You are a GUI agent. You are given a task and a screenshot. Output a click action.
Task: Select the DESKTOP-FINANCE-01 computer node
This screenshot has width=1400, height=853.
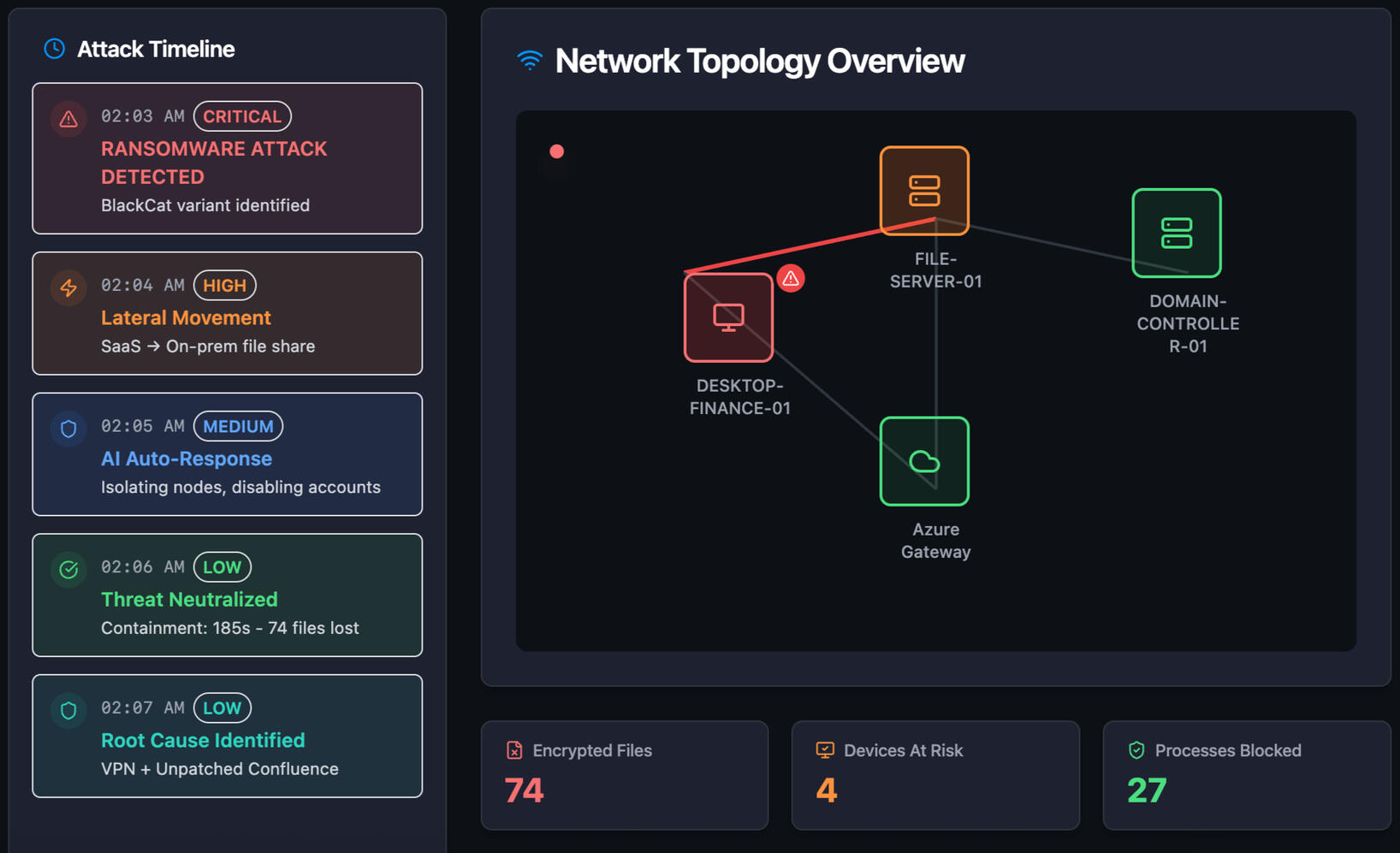coord(728,317)
